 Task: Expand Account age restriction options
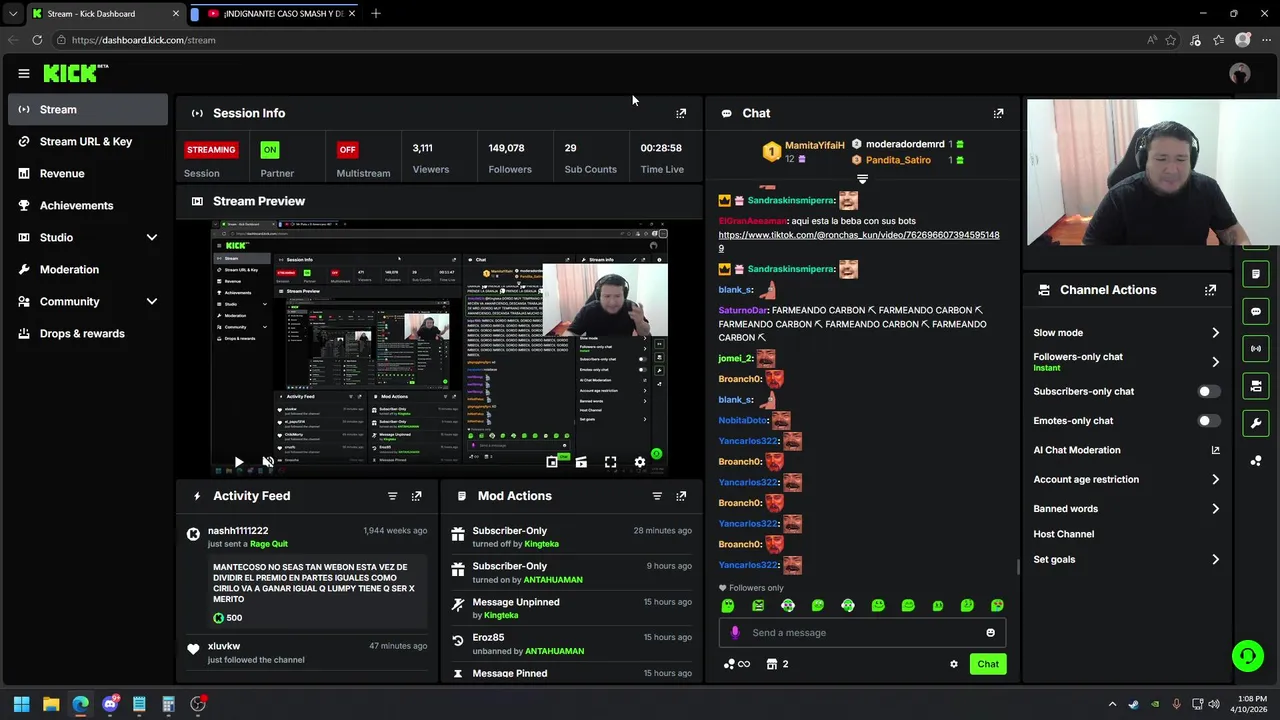(1215, 480)
